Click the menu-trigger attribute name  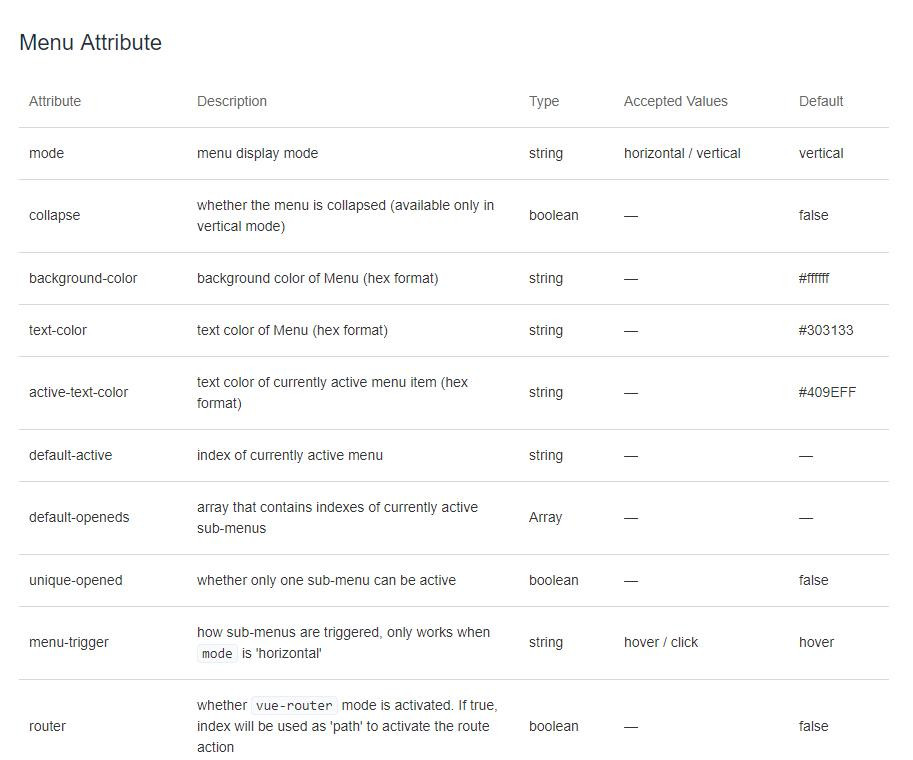tap(69, 642)
